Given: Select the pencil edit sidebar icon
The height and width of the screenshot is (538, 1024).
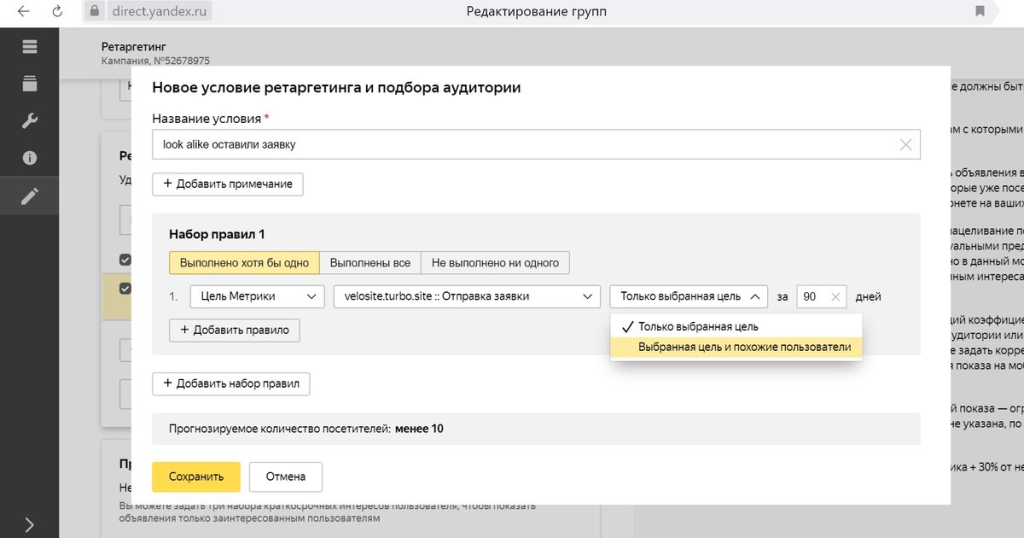Looking at the screenshot, I should coord(29,196).
